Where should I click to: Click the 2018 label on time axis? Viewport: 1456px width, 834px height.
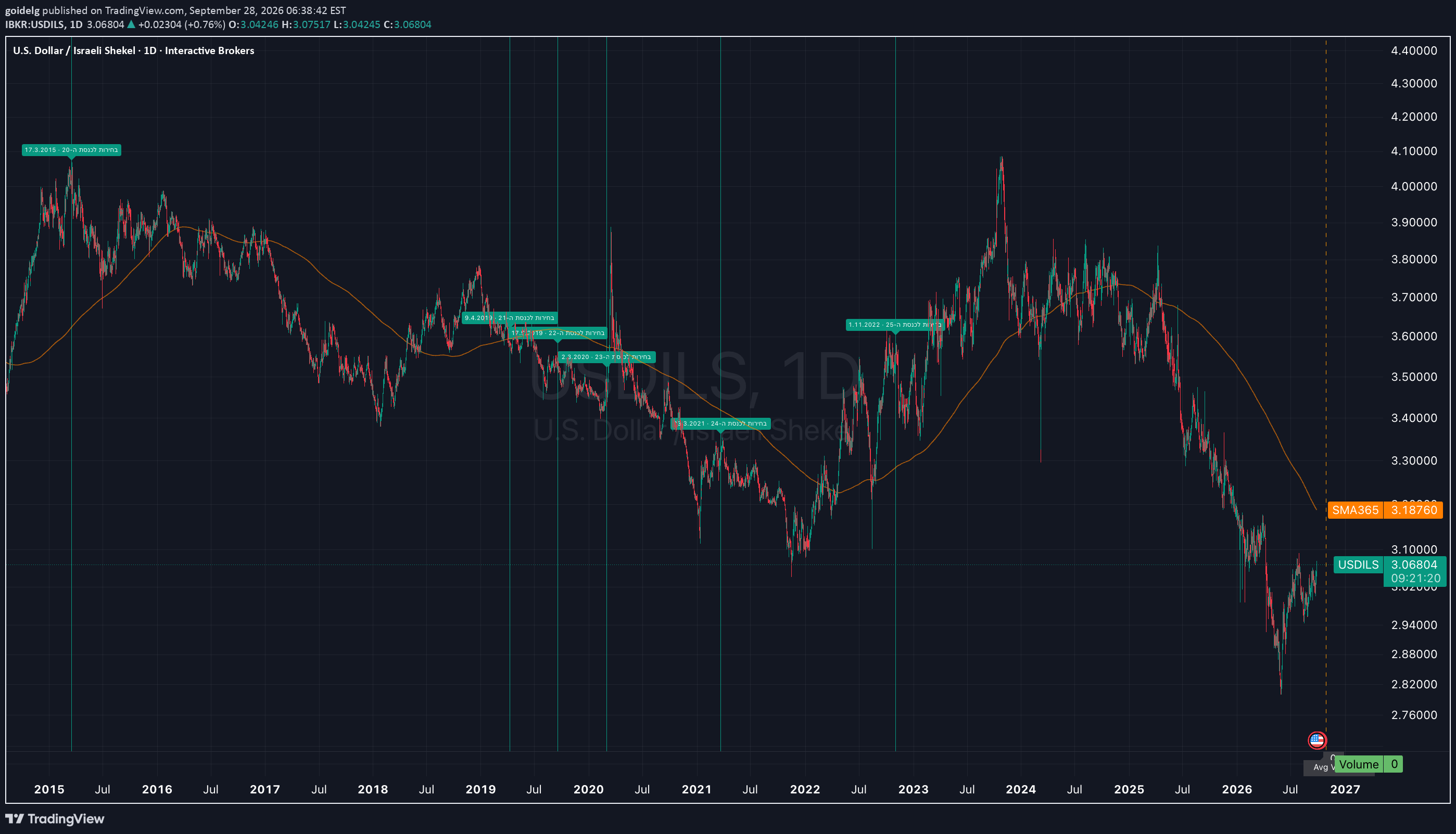point(373,789)
